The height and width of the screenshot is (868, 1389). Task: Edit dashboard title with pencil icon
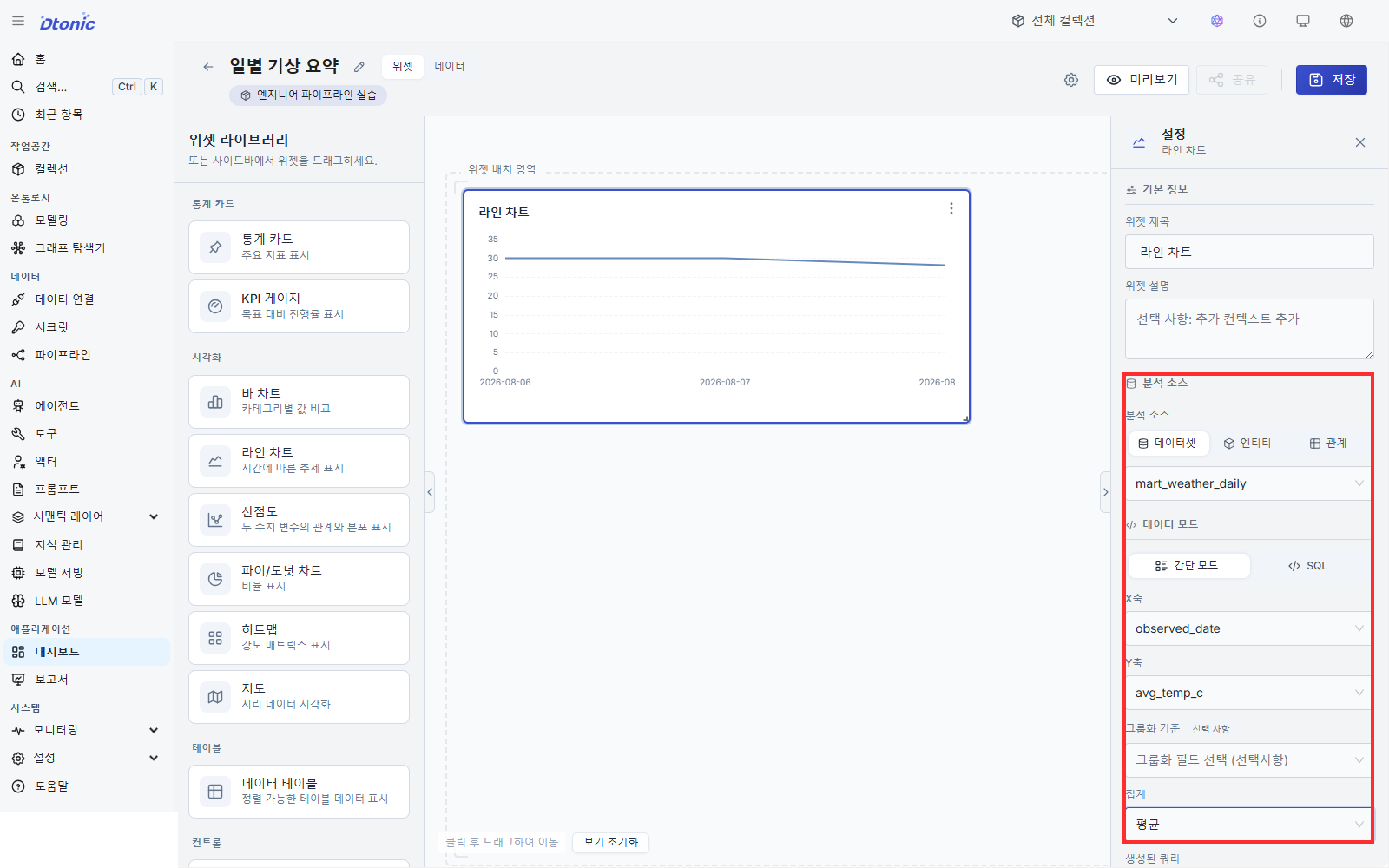[359, 67]
